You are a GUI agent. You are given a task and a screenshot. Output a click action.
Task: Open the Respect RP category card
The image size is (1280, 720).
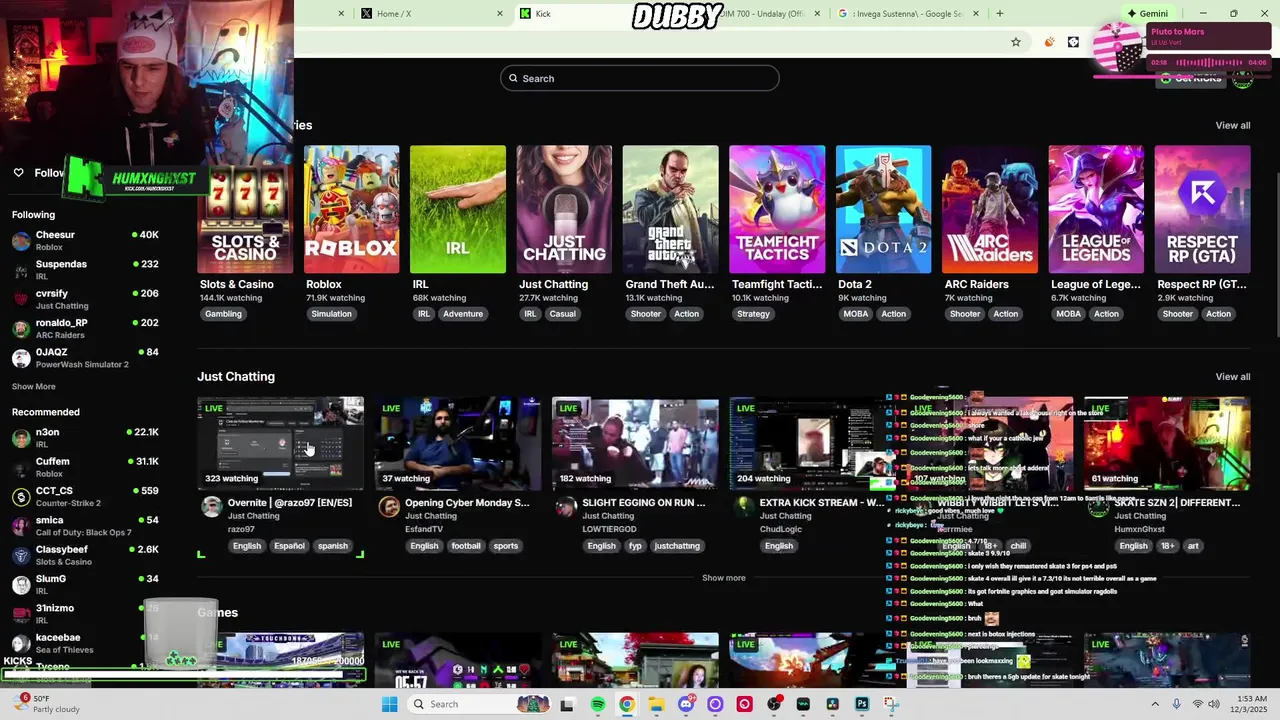pos(1202,209)
